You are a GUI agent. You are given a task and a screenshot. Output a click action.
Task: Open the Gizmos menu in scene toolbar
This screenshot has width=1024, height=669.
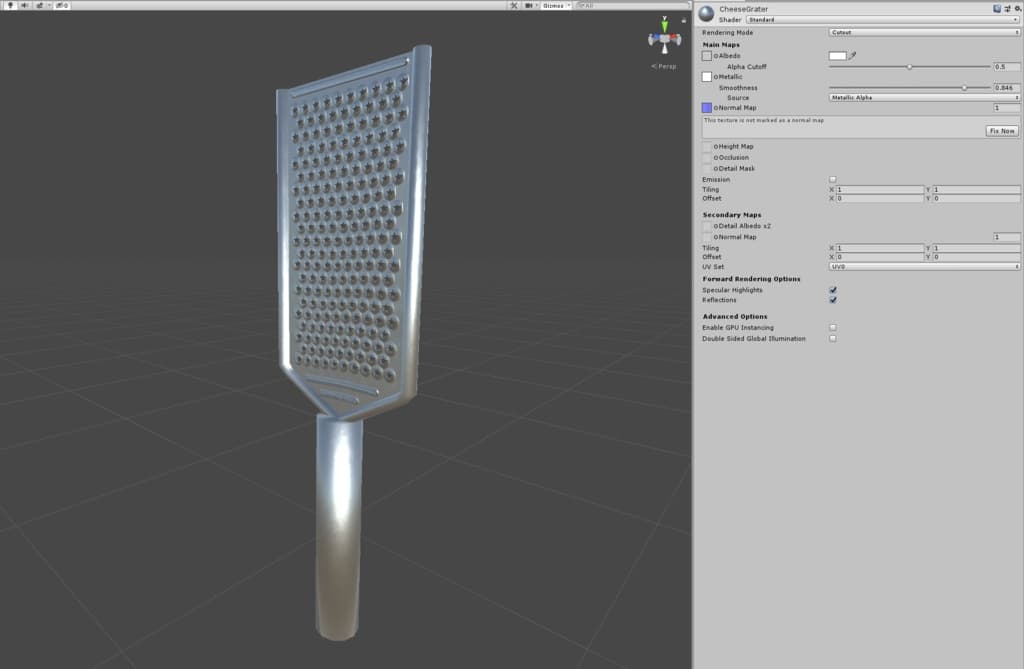[555, 5]
